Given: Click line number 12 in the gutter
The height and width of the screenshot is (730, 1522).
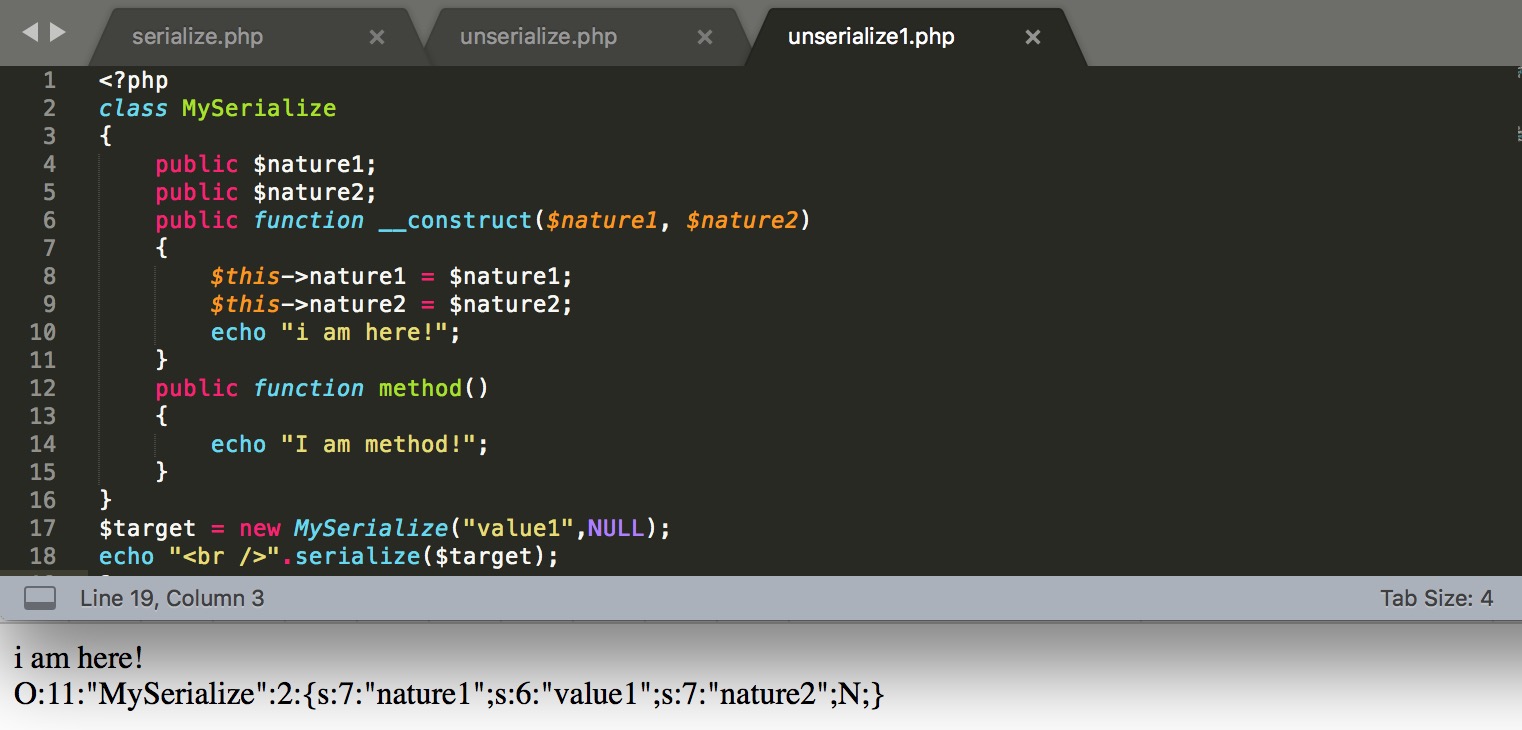Looking at the screenshot, I should point(43,388).
